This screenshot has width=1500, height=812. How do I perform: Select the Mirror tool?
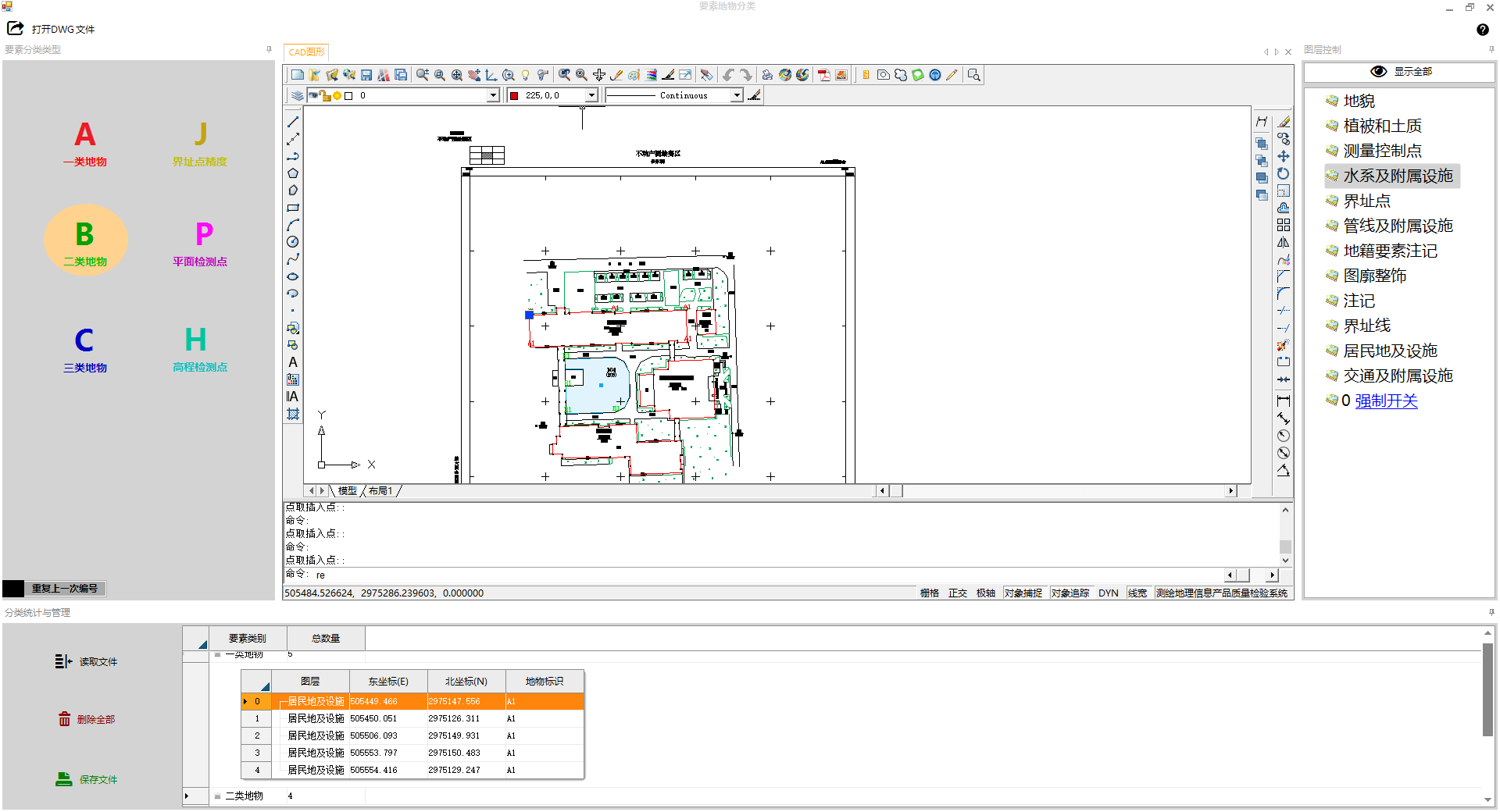[x=1284, y=242]
